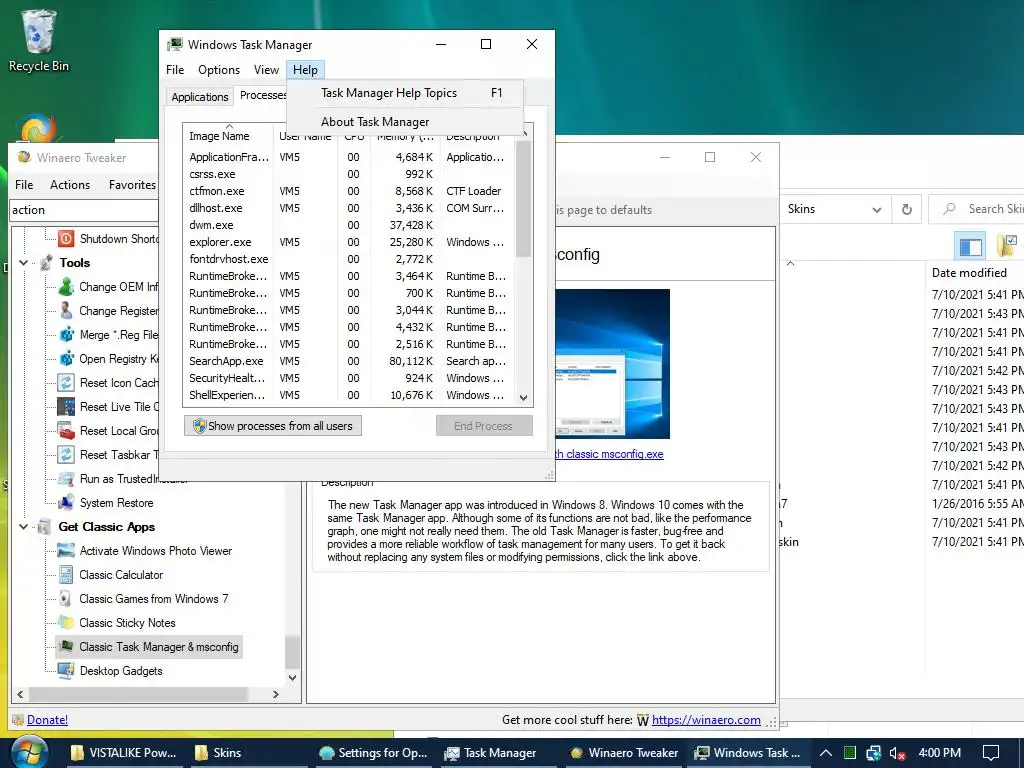The height and width of the screenshot is (768, 1024).
Task: Open Winaero Tweaker File menu
Action: pyautogui.click(x=24, y=185)
